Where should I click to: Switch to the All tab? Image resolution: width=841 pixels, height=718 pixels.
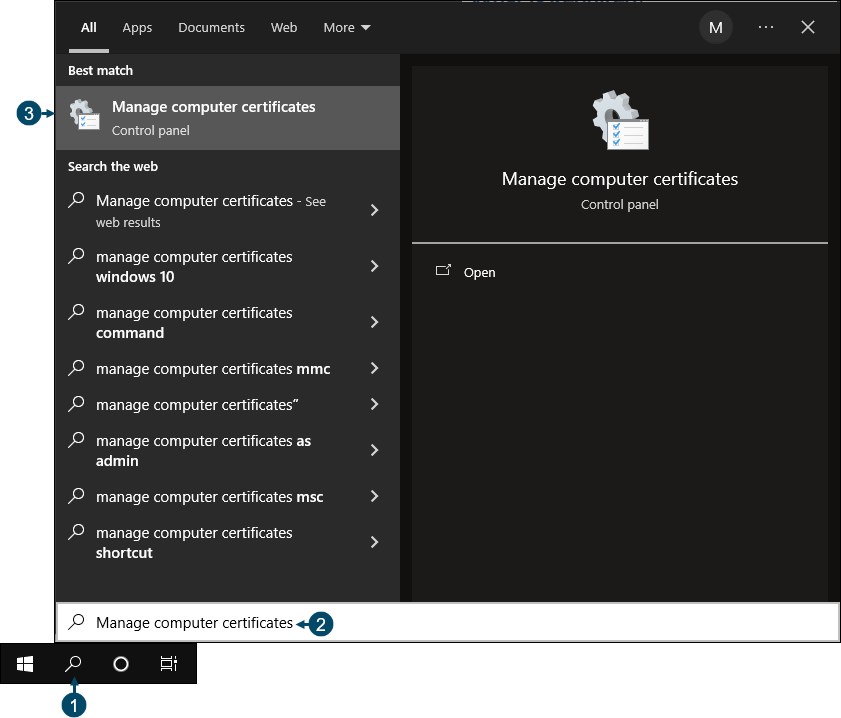[88, 27]
